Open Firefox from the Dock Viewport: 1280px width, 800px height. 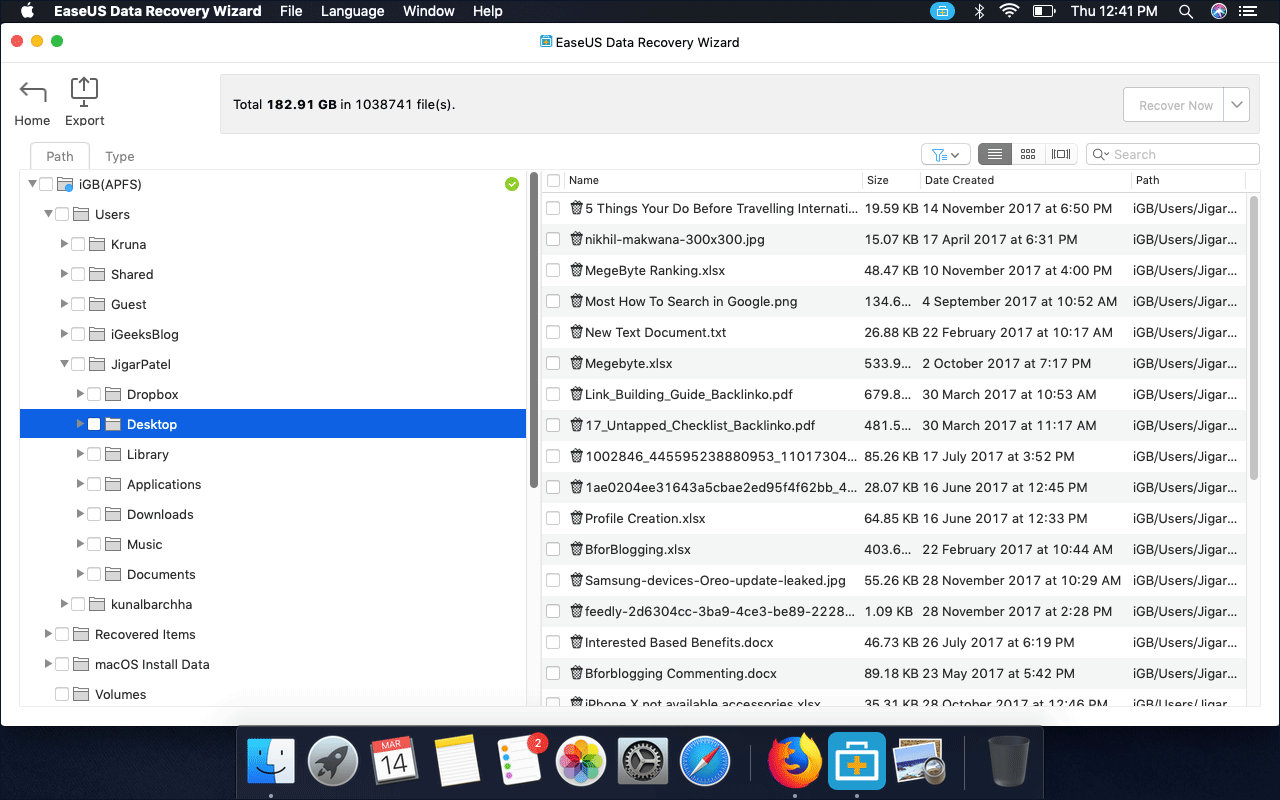(x=794, y=763)
